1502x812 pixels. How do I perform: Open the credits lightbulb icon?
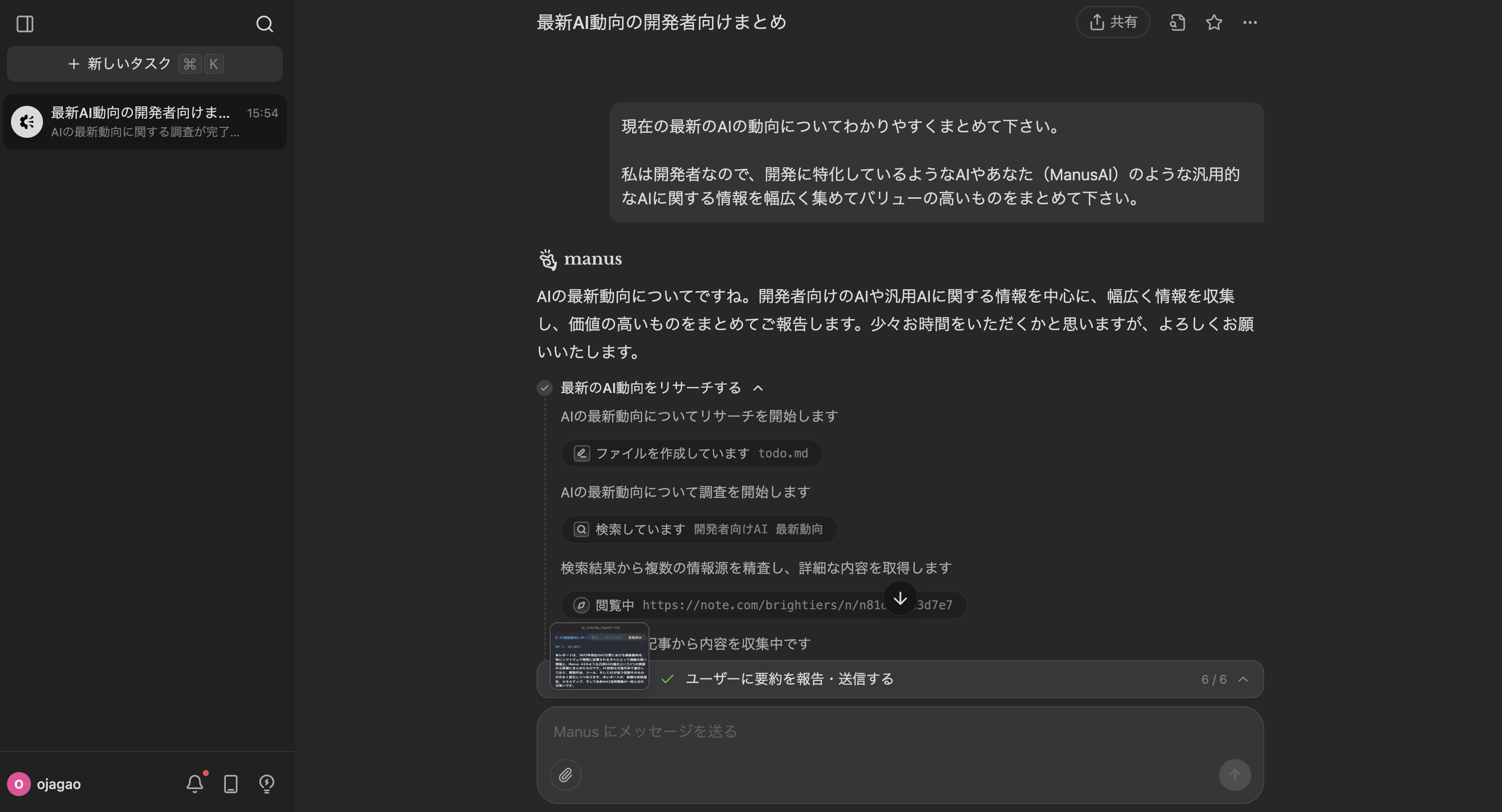click(x=266, y=784)
